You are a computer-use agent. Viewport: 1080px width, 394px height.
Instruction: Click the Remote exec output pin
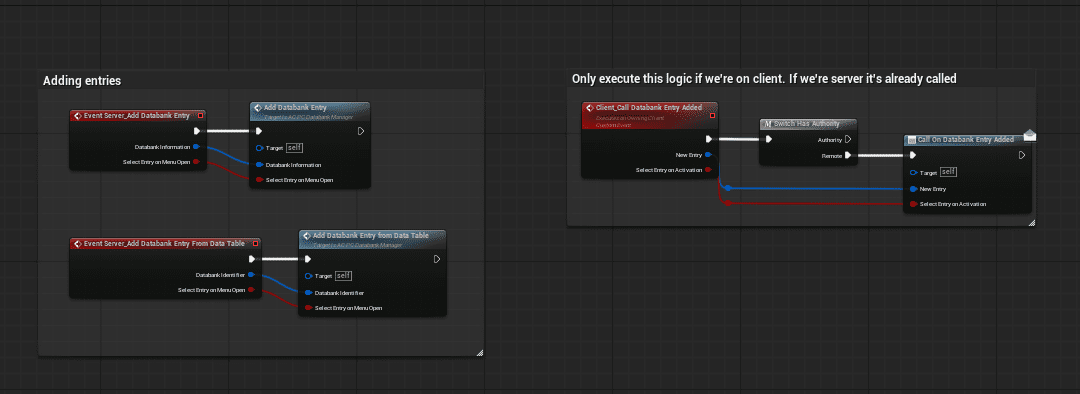848,156
